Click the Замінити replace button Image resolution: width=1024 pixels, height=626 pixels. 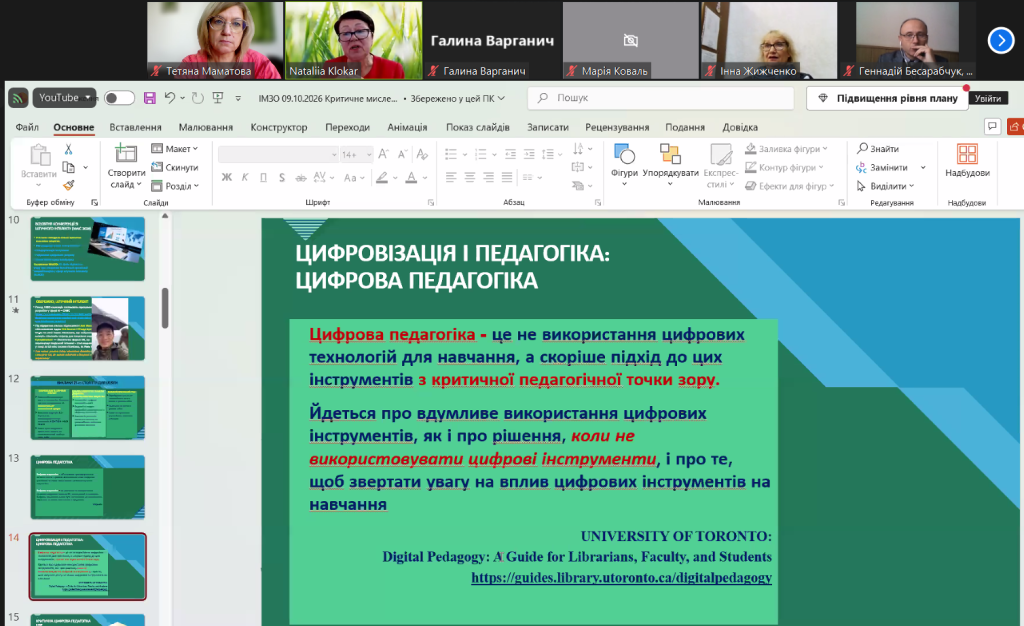(x=882, y=167)
